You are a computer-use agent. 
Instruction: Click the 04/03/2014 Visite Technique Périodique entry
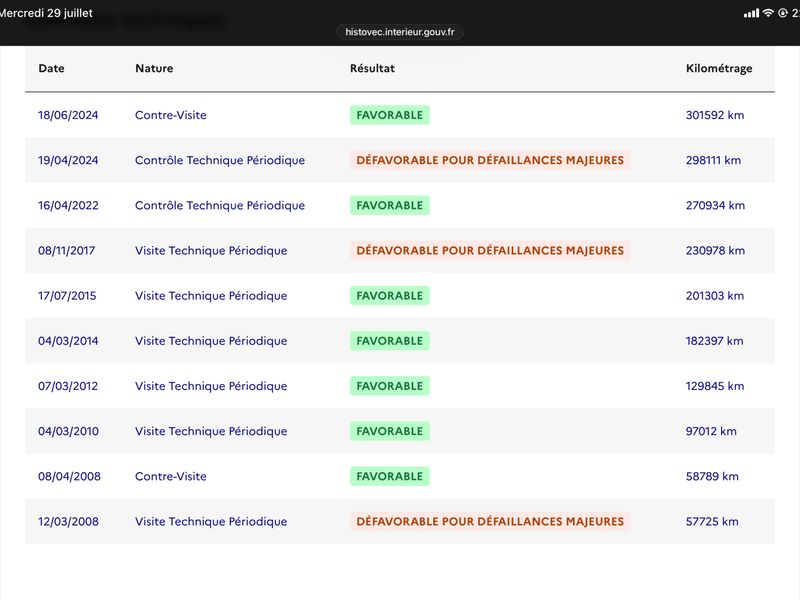[211, 341]
